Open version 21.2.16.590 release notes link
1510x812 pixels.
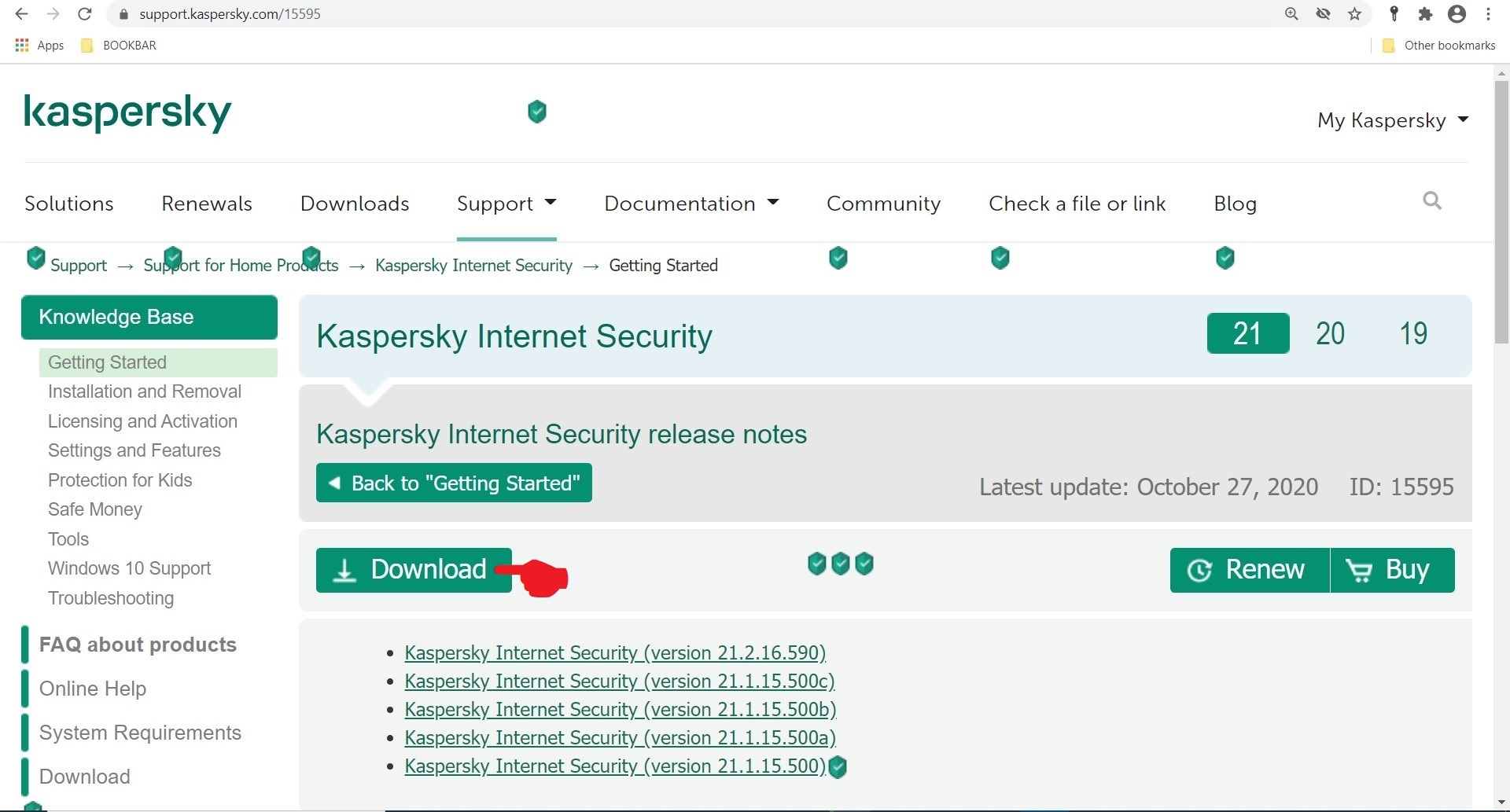[x=615, y=653]
